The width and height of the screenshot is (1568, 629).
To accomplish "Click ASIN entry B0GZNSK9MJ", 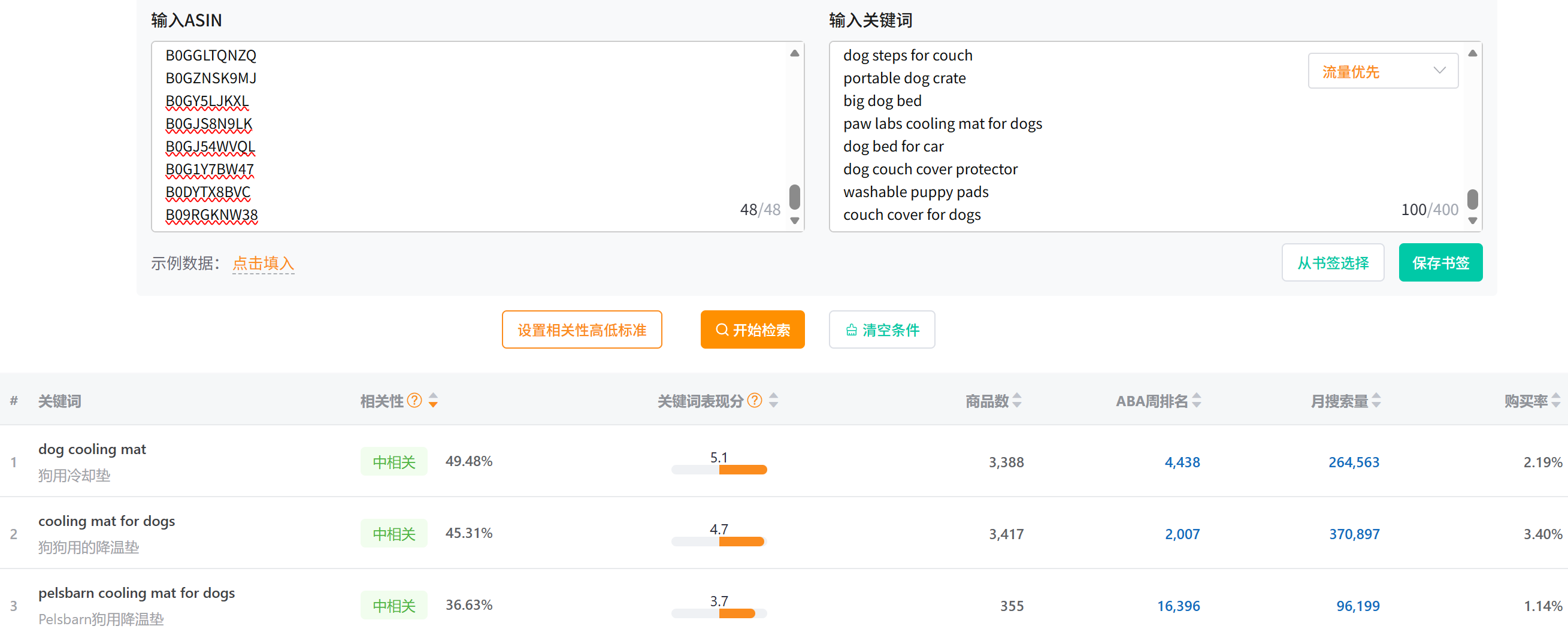I will point(211,78).
